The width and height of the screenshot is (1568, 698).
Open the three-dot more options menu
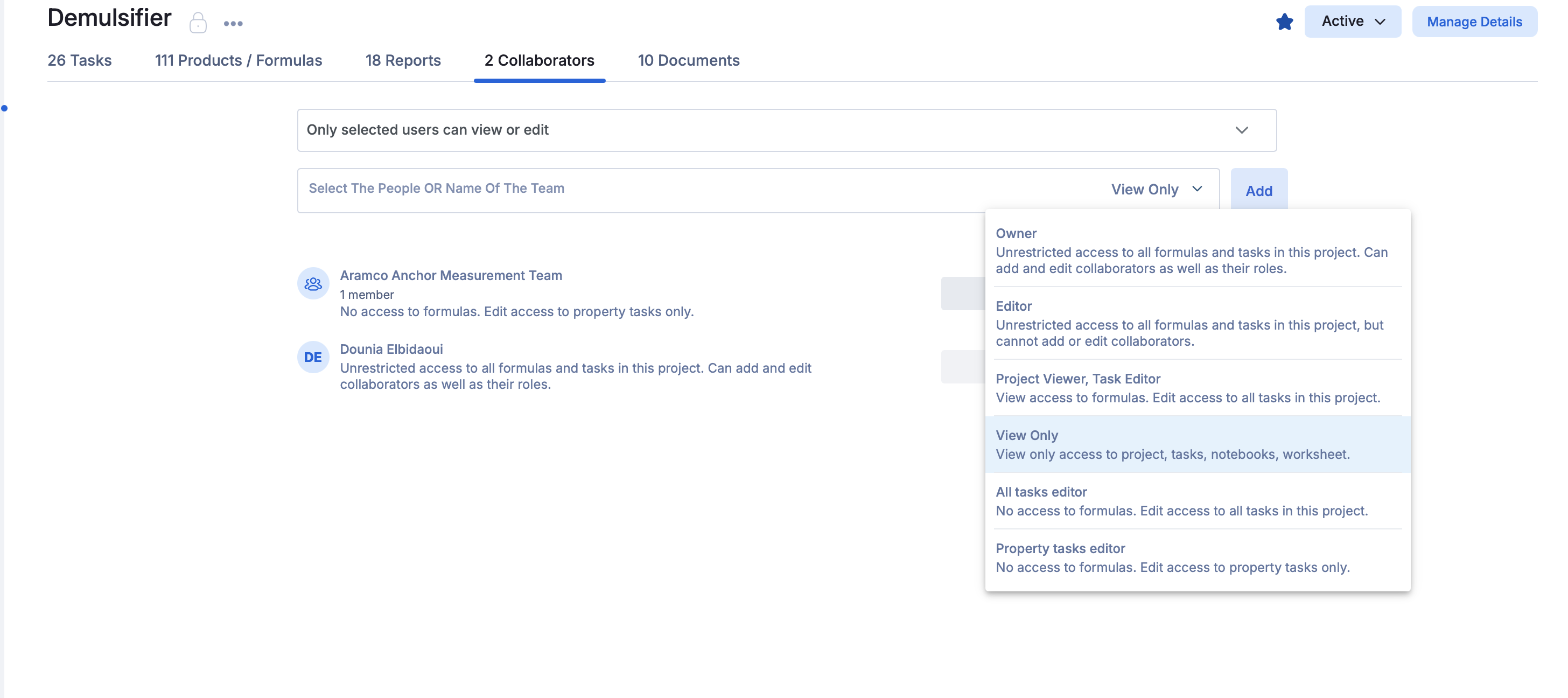[233, 24]
